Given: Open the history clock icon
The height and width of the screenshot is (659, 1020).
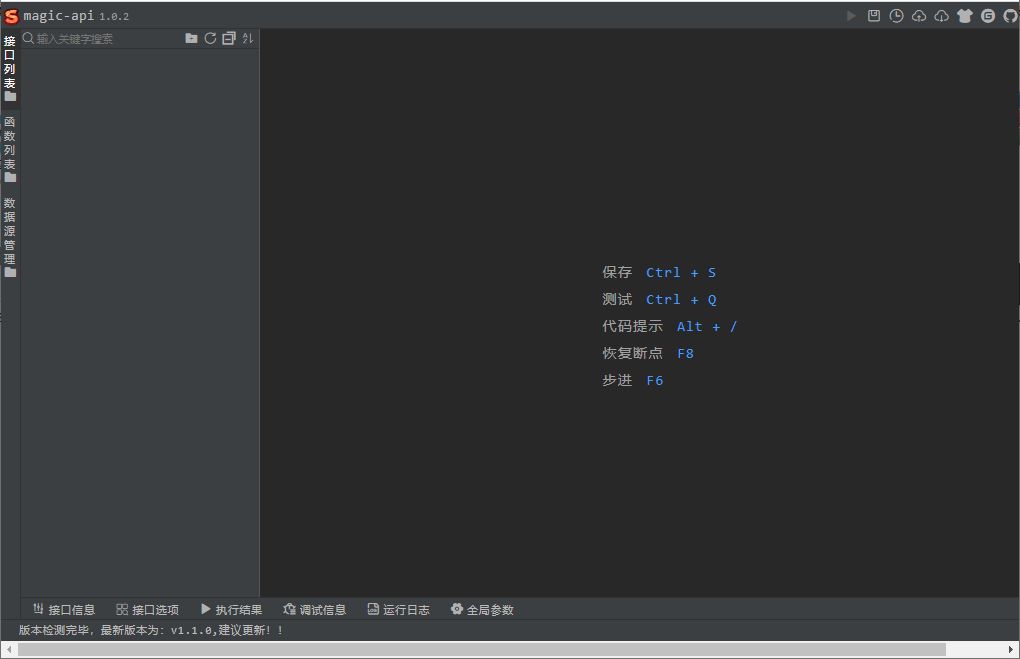Looking at the screenshot, I should (896, 15).
